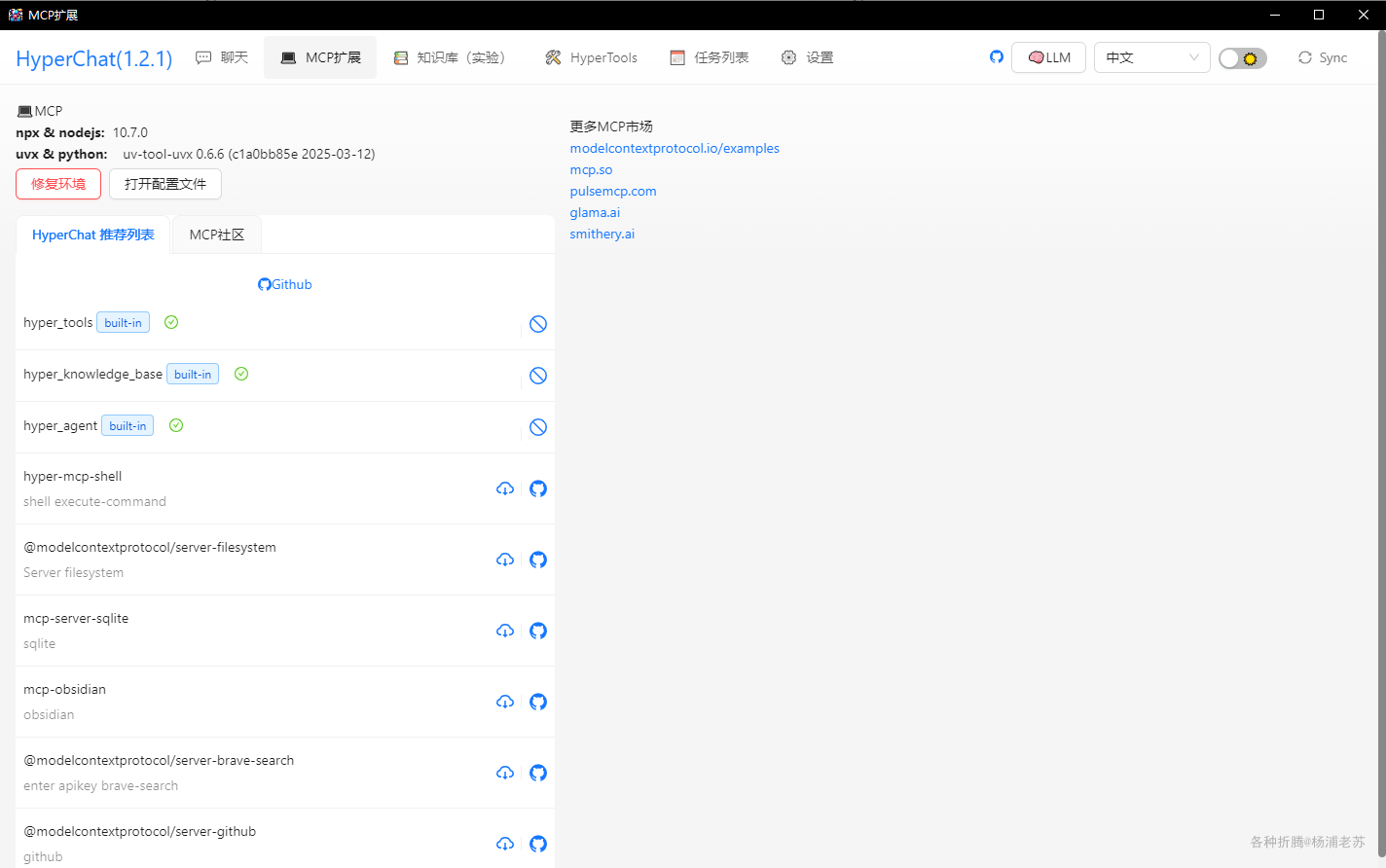Install mcp-server-sqlite via cloud download icon
Image resolution: width=1386 pixels, height=868 pixels.
pos(505,631)
